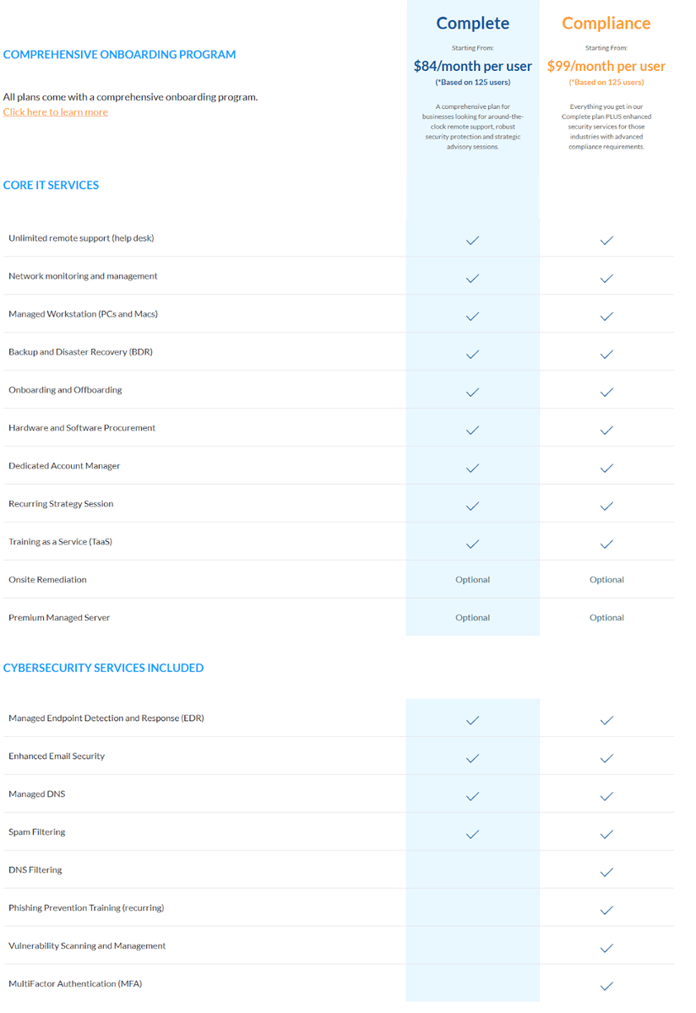The height and width of the screenshot is (1013, 696).
Task: Click the $99/month per user price
Action: [x=605, y=66]
